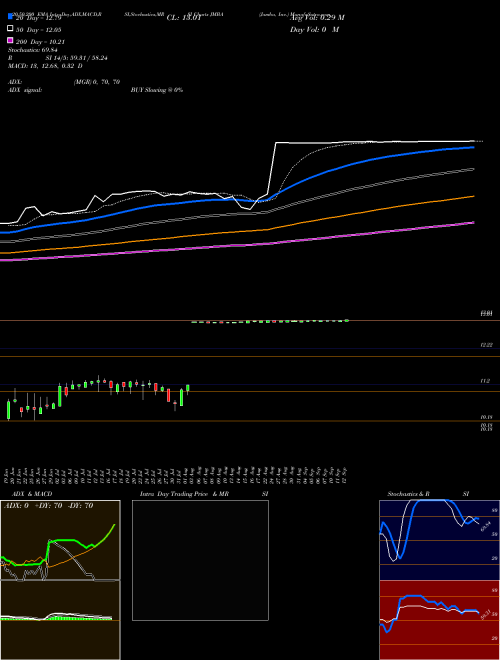Click the 'Avg Vol: 0.29 M' text
The width and height of the screenshot is (500, 660).
click(x=317, y=18)
